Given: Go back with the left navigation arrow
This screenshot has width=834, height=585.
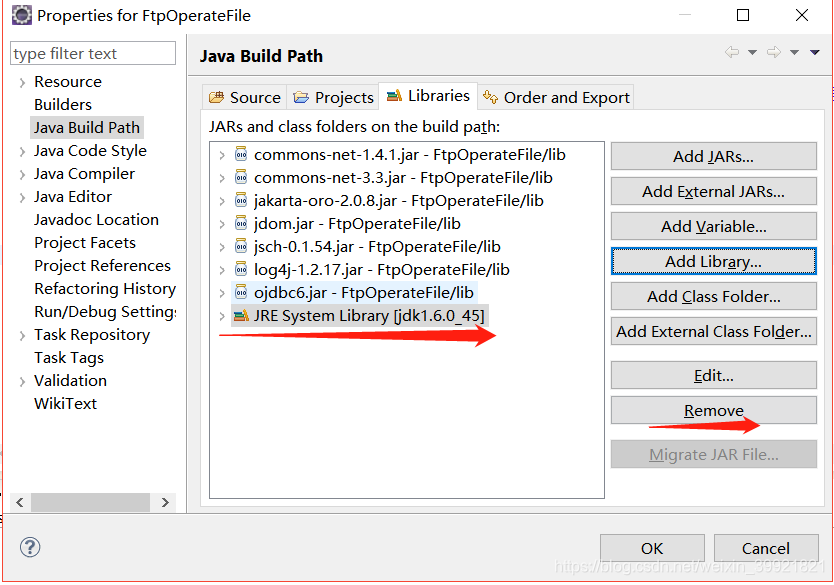Looking at the screenshot, I should (x=732, y=52).
